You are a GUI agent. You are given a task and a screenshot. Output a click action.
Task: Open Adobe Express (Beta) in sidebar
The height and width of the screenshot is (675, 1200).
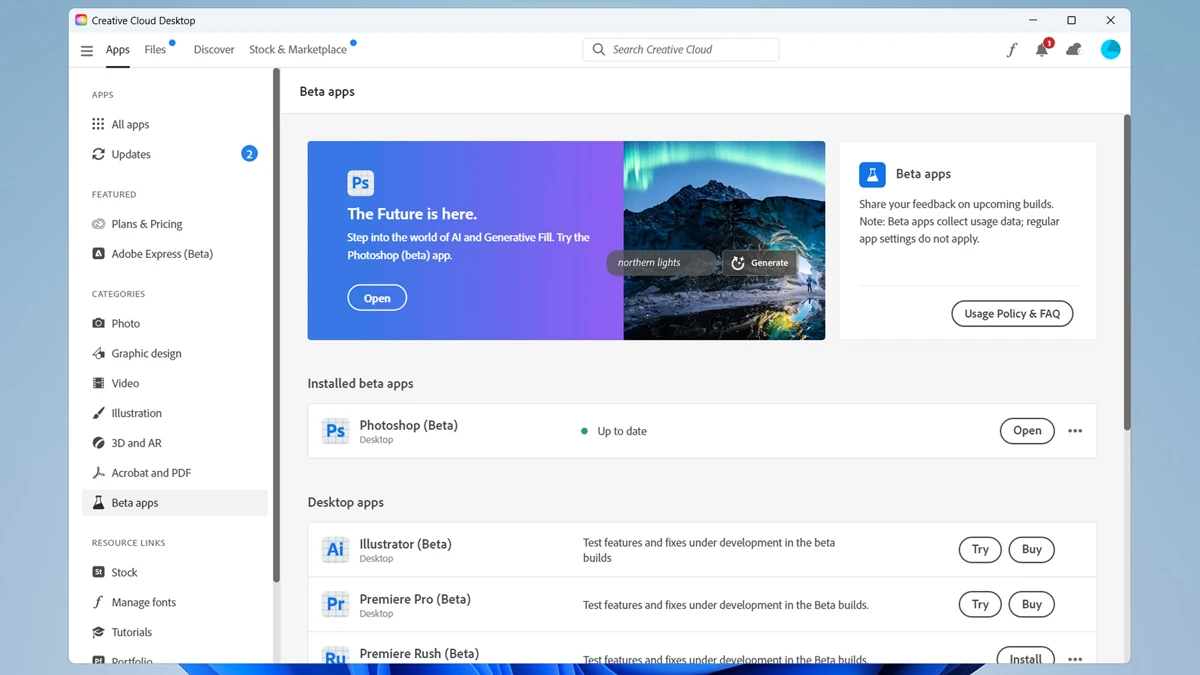pyautogui.click(x=161, y=254)
